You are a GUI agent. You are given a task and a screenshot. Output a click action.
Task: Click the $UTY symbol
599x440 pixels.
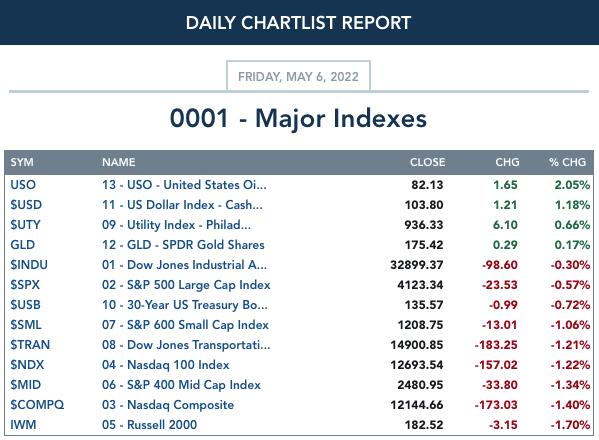(x=25, y=225)
